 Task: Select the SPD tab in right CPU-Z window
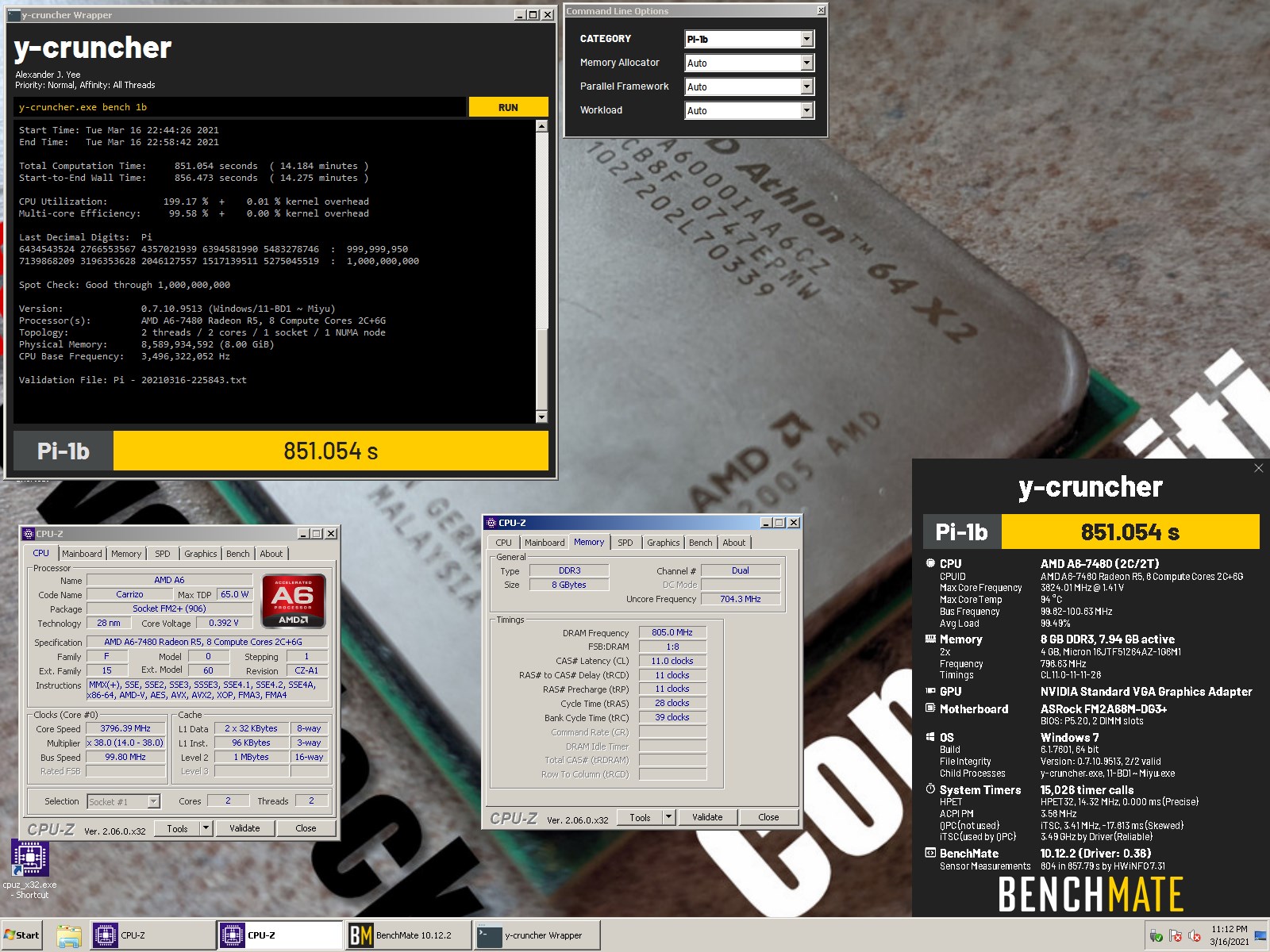(x=625, y=543)
